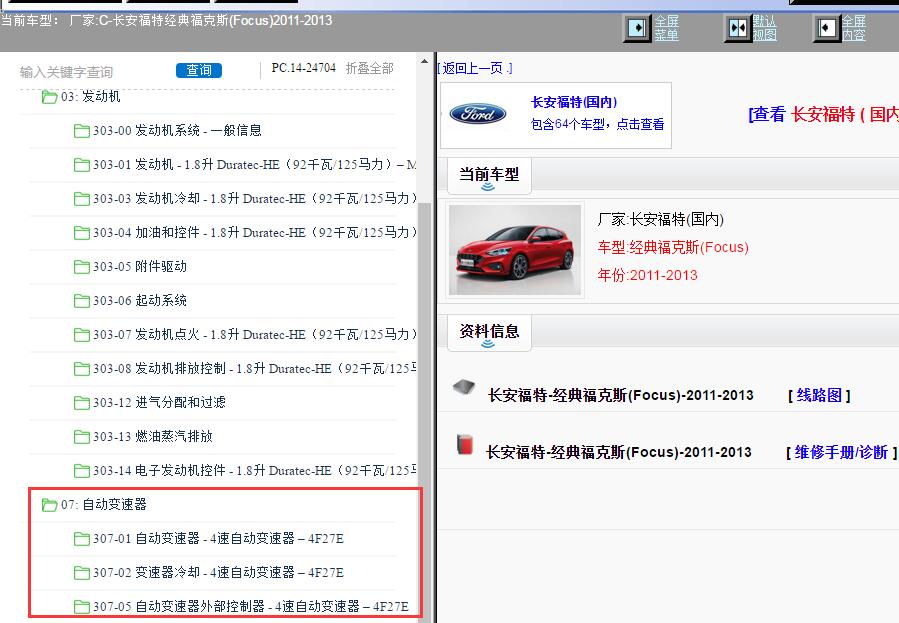Click the 返回上一页 link
This screenshot has width=899, height=623.
475,68
